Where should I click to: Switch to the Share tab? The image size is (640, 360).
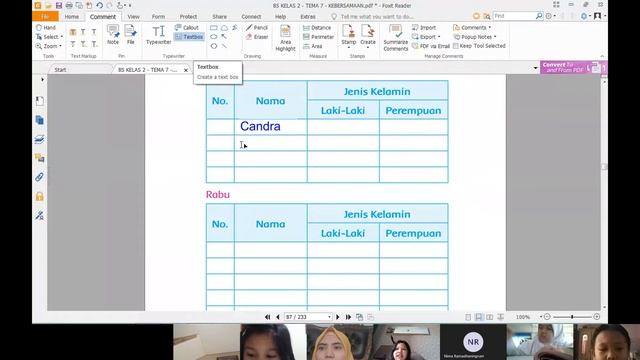219,17
